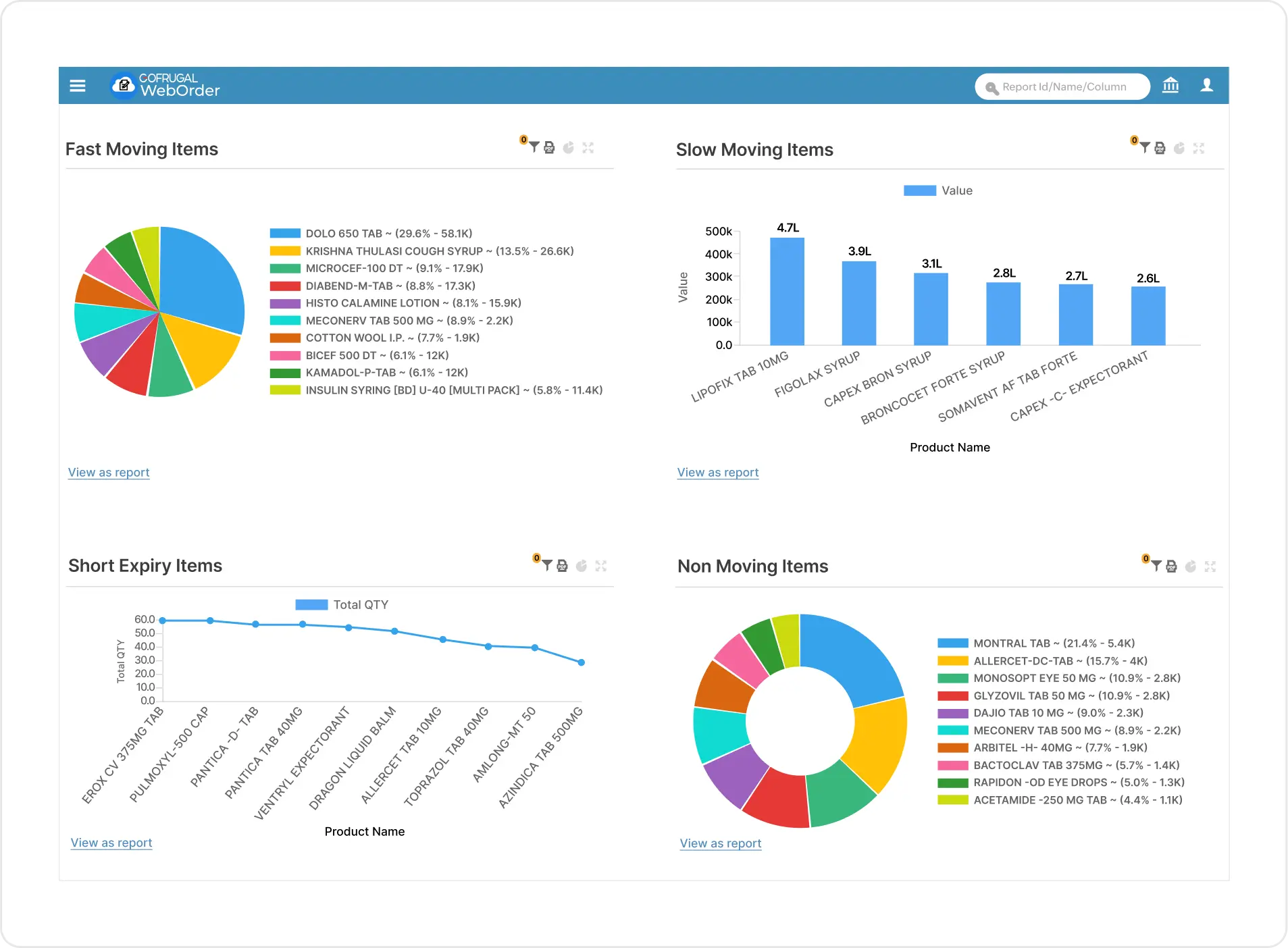Export Slow Moving Items as PDF
The height and width of the screenshot is (948, 1288).
1160,149
